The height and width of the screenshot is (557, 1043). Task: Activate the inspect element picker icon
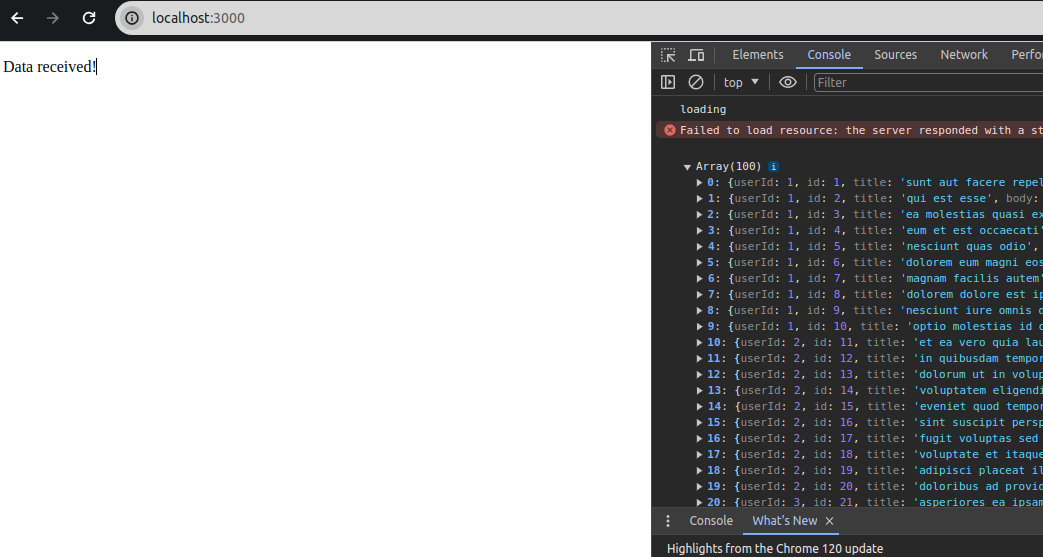[668, 55]
